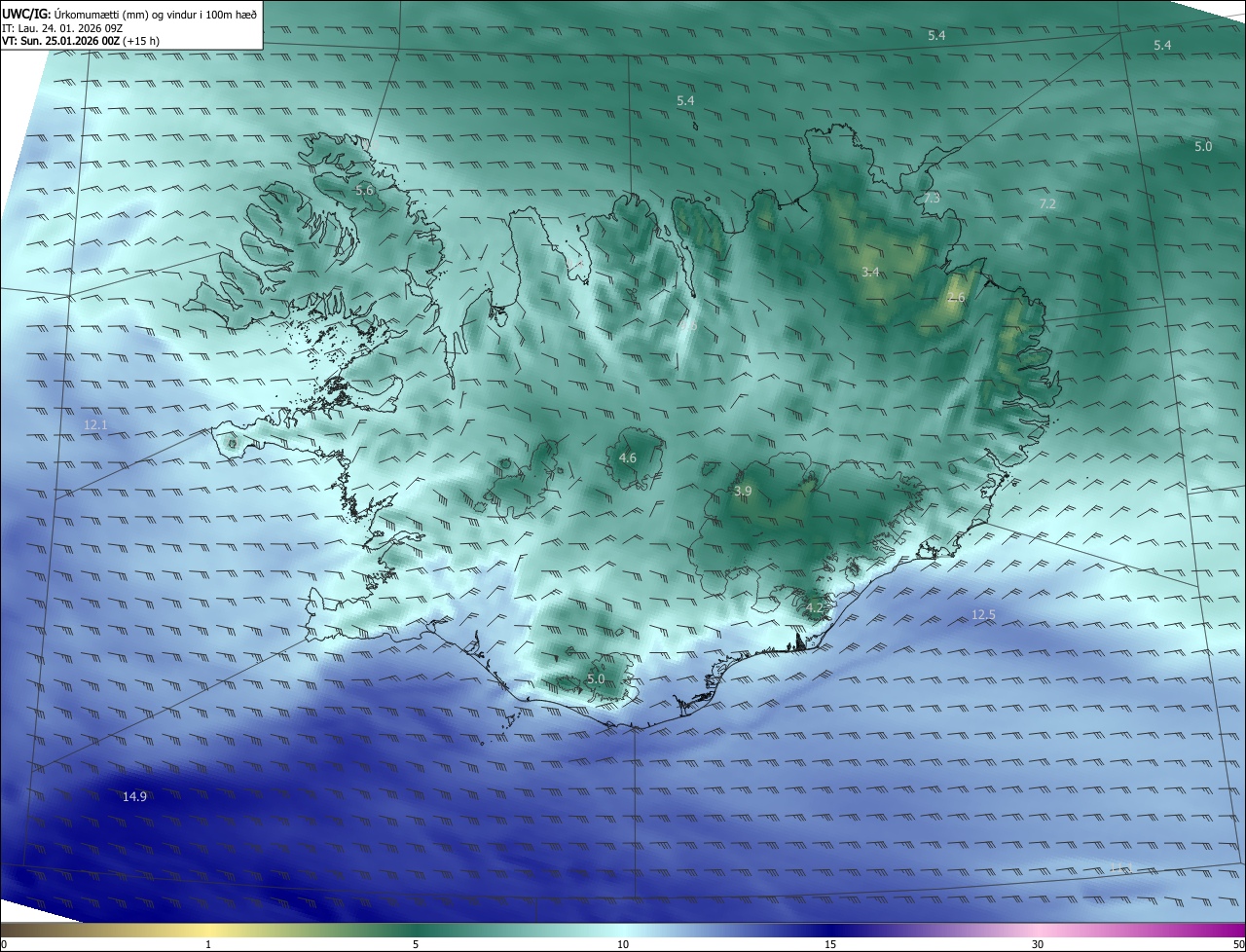Image resolution: width=1246 pixels, height=952 pixels.
Task: Click the precipitation color scale bar
Action: tap(623, 931)
